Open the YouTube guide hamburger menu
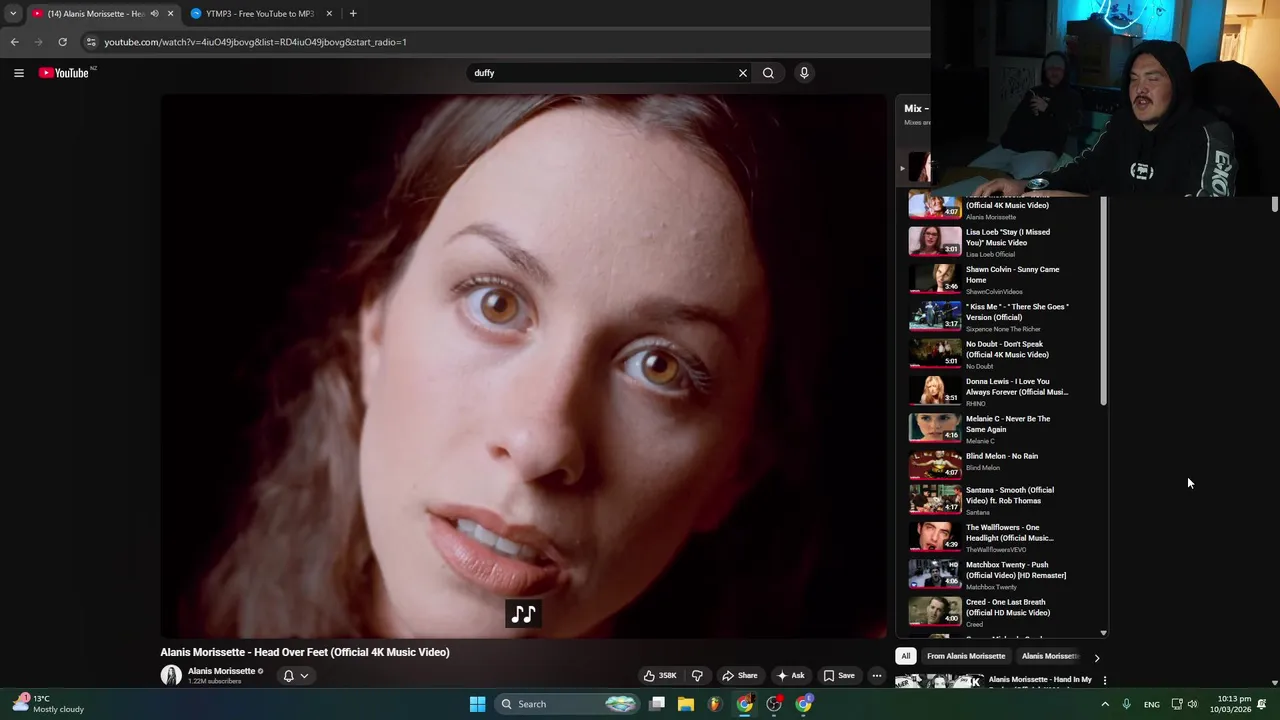This screenshot has width=1280, height=720. pyautogui.click(x=18, y=73)
